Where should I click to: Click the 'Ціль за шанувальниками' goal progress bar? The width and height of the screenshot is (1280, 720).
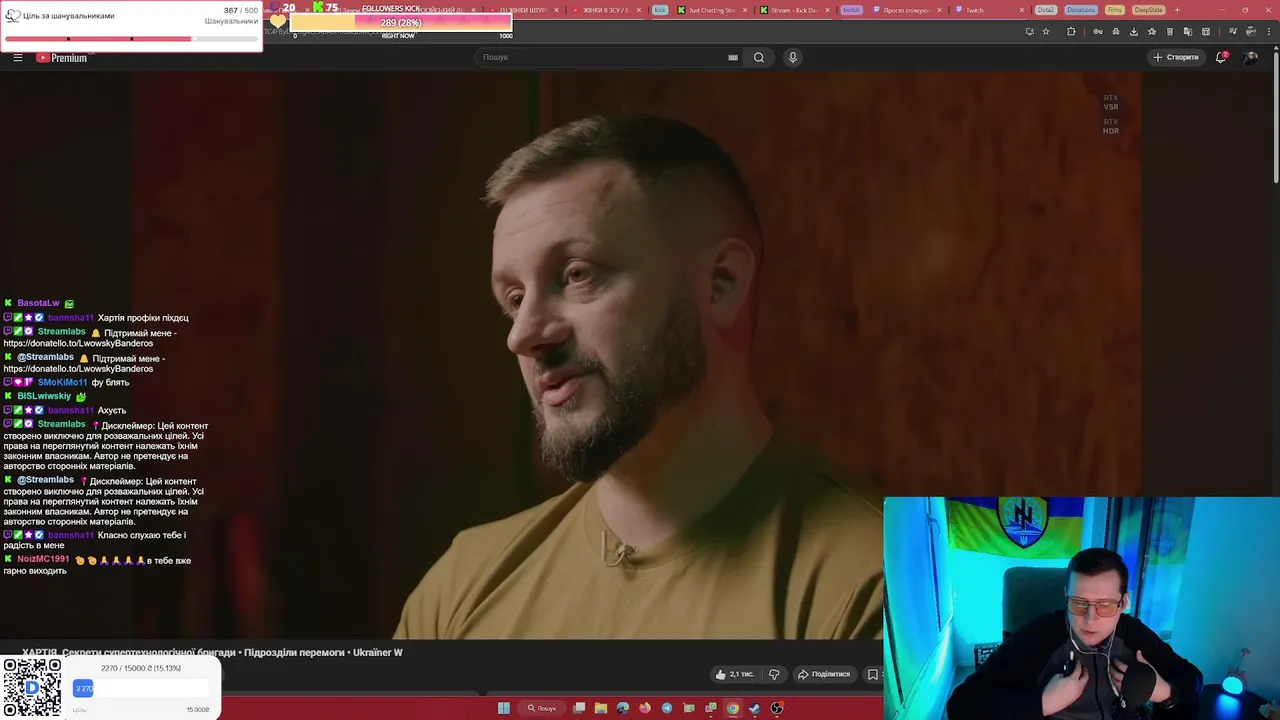point(131,39)
